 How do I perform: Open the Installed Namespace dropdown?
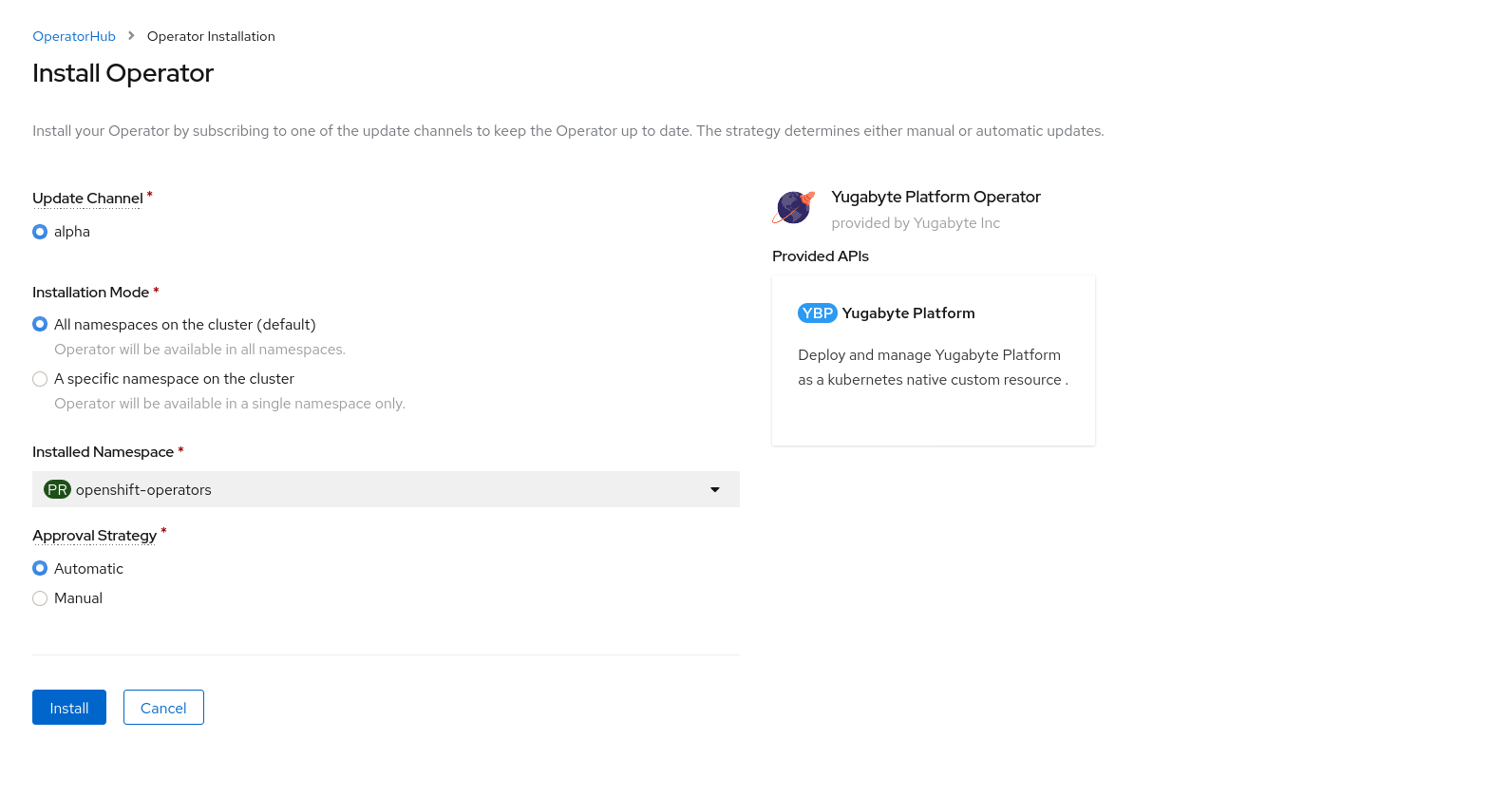(x=385, y=490)
